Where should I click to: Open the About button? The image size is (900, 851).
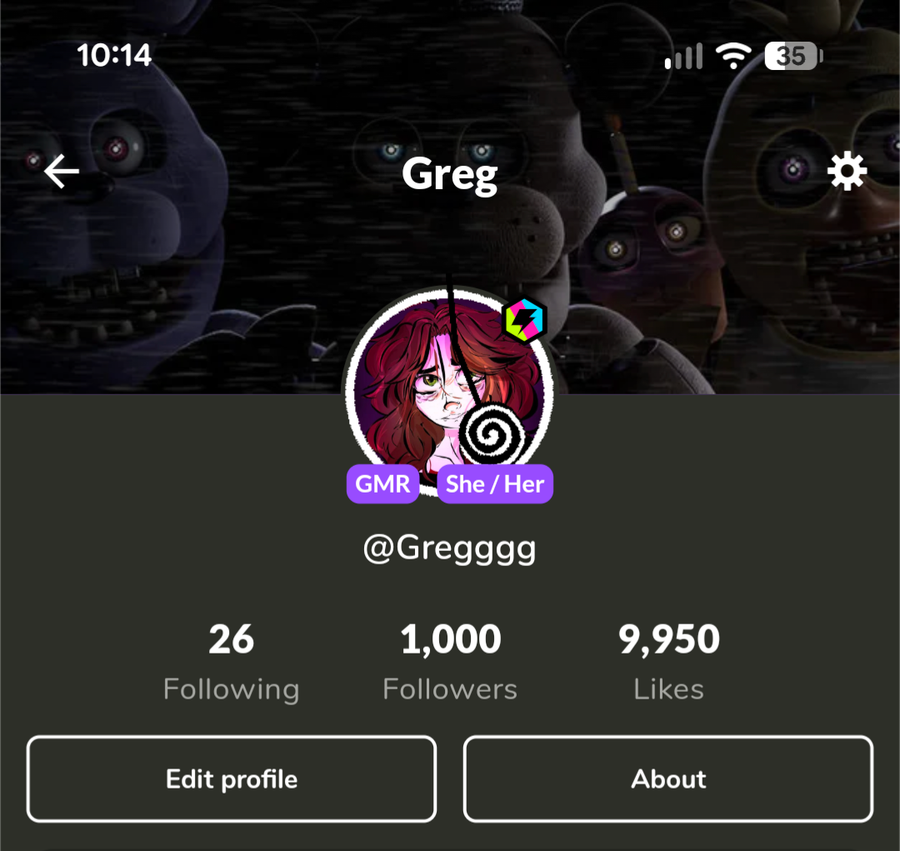tap(668, 779)
